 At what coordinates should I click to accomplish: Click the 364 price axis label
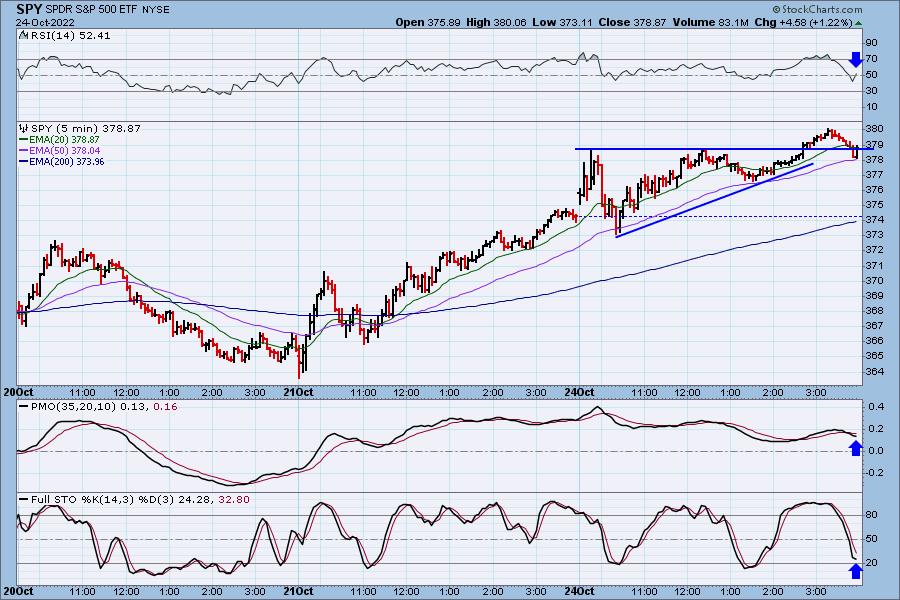pyautogui.click(x=874, y=371)
